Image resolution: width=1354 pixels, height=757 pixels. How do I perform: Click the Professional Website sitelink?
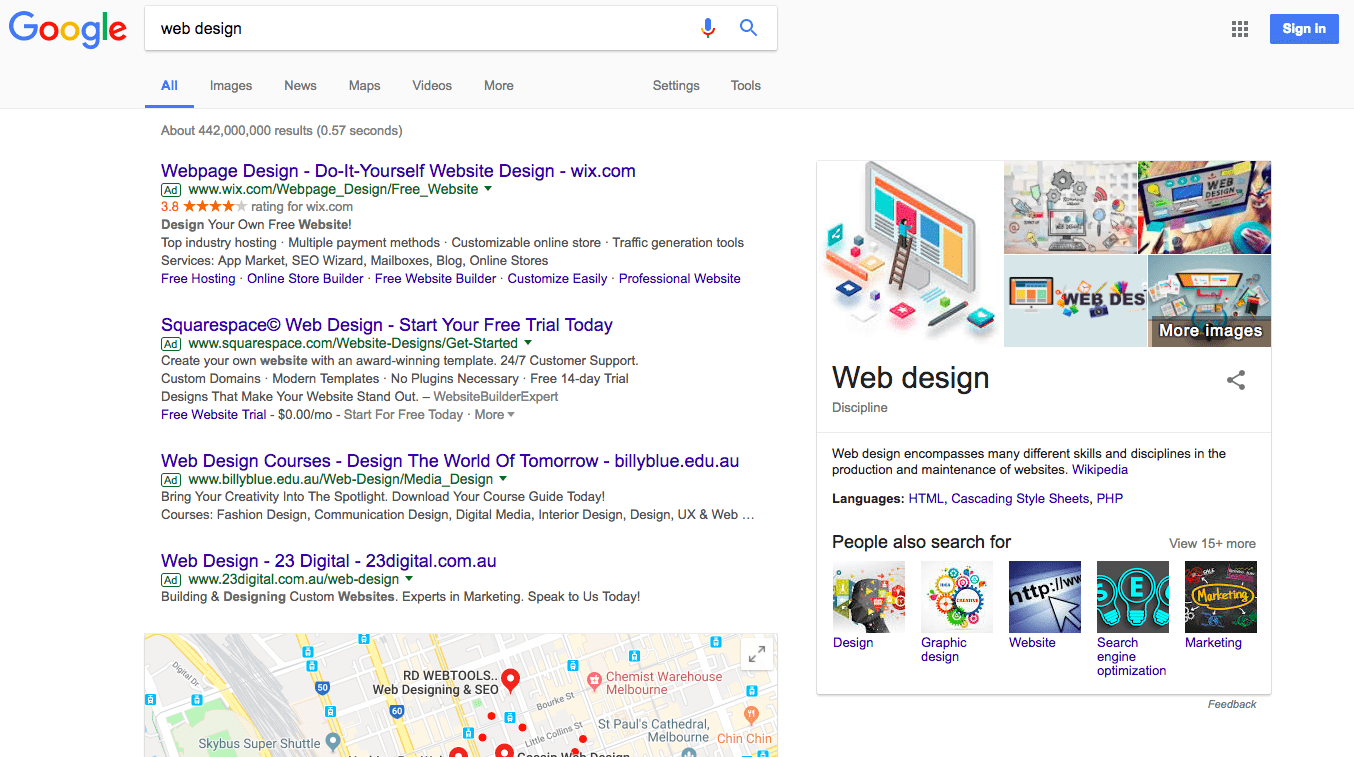pos(680,278)
